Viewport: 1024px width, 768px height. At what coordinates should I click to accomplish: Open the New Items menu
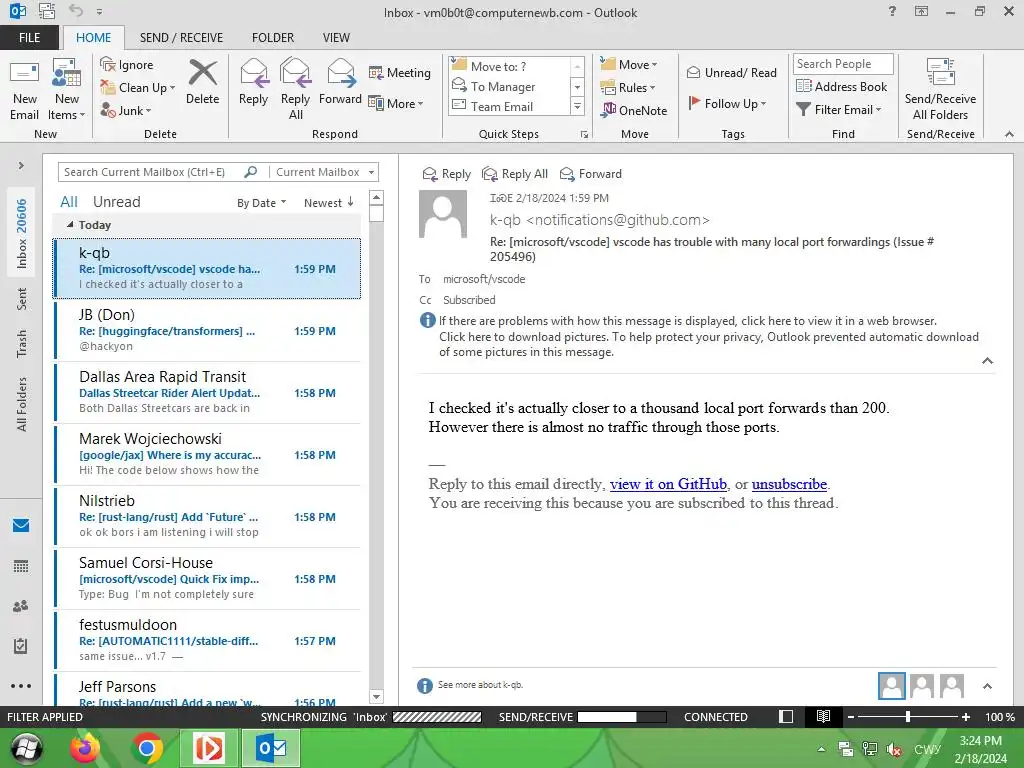tap(67, 90)
